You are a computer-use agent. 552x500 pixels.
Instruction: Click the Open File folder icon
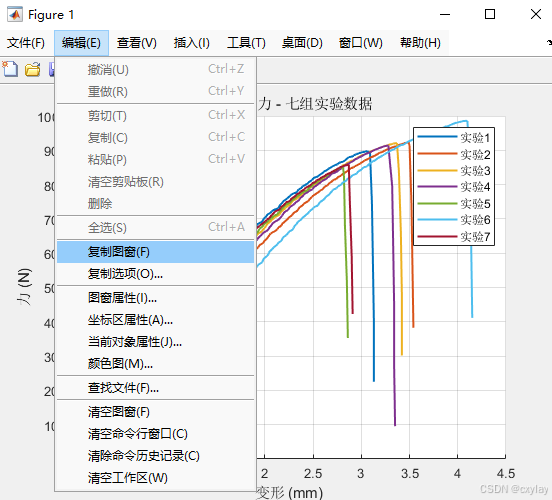(32, 69)
